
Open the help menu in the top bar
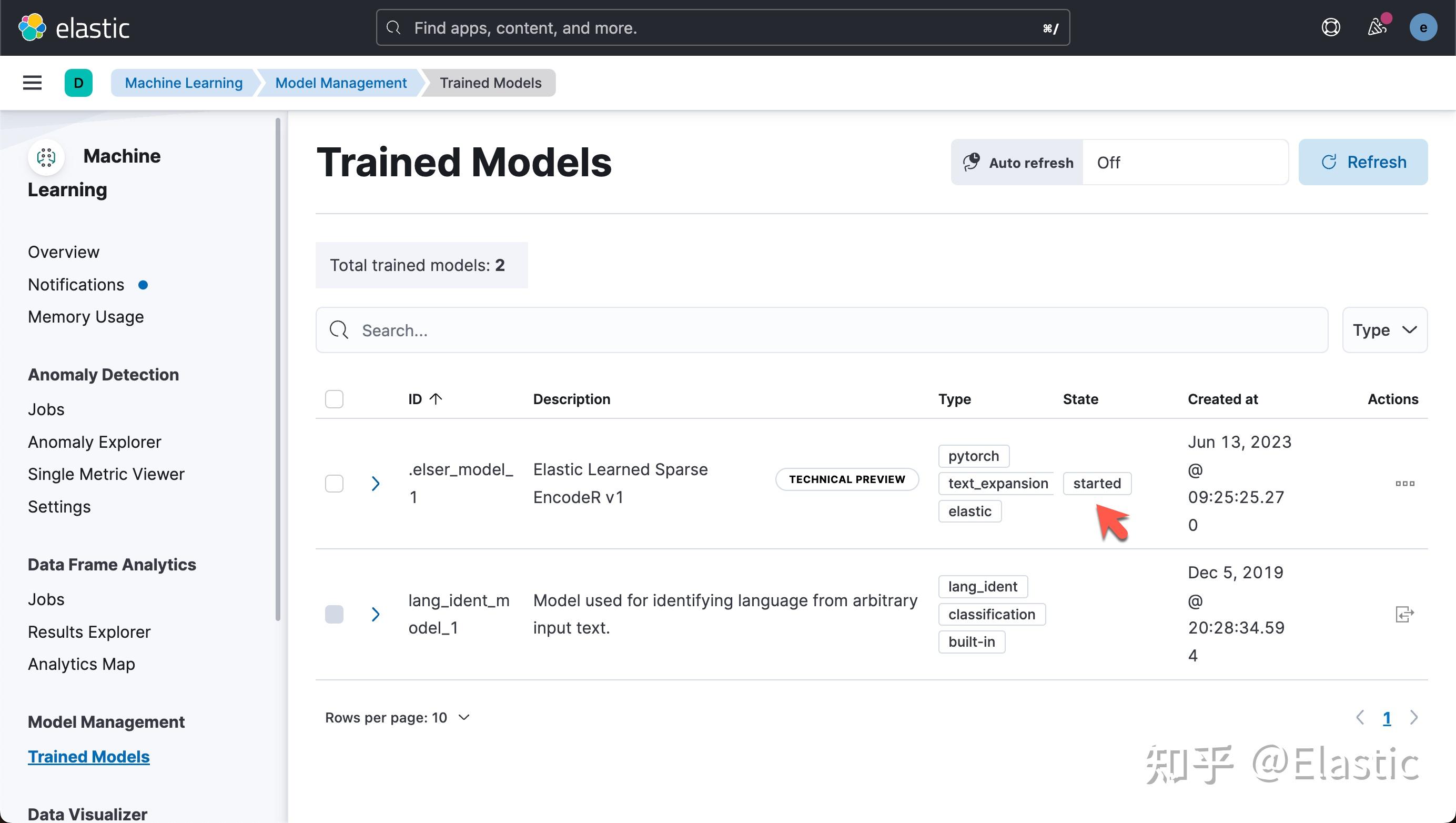tap(1331, 27)
